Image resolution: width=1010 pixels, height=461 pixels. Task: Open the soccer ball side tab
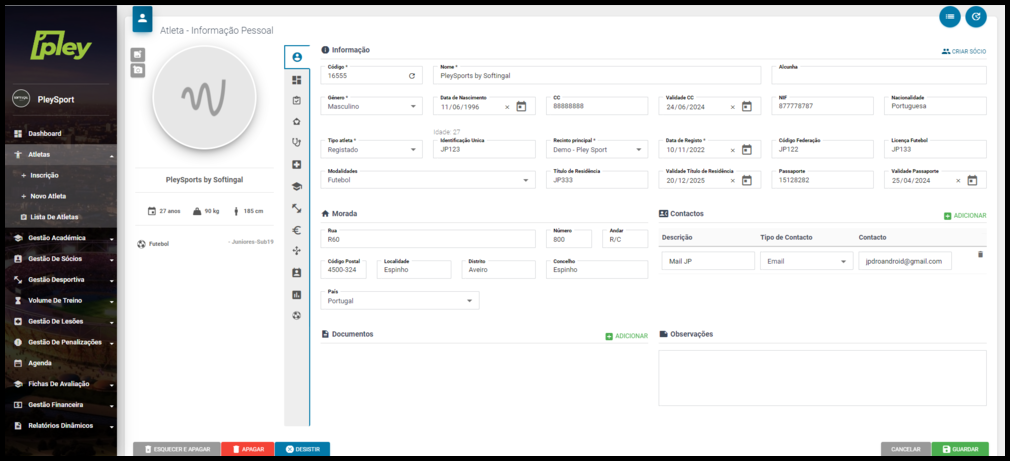pyautogui.click(x=297, y=316)
